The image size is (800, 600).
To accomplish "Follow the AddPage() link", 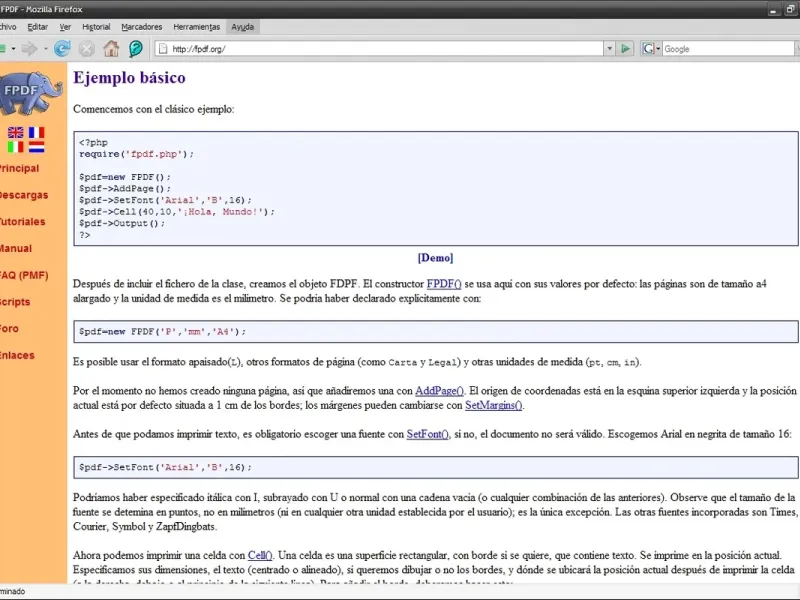I will click(x=439, y=391).
